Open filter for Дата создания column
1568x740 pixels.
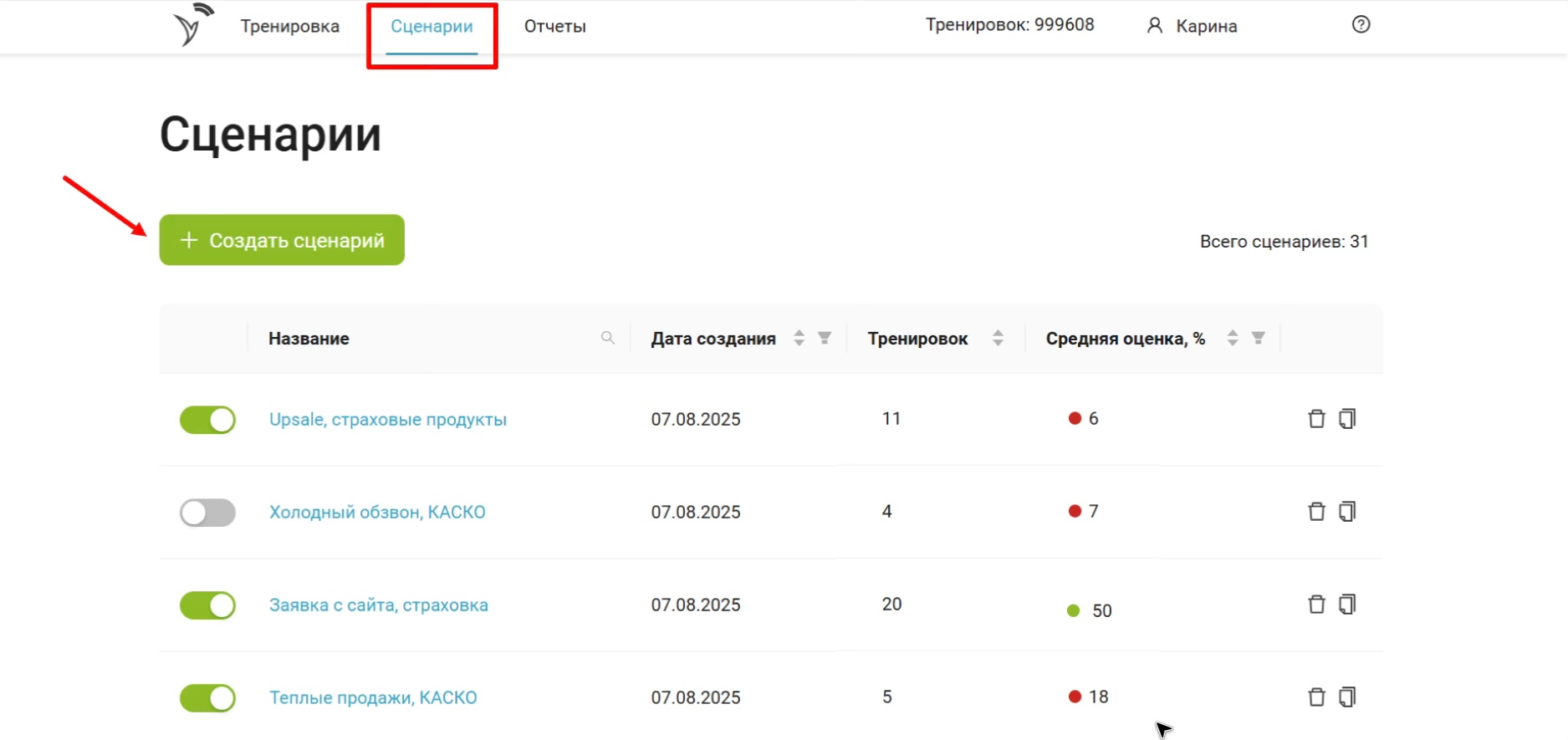825,338
